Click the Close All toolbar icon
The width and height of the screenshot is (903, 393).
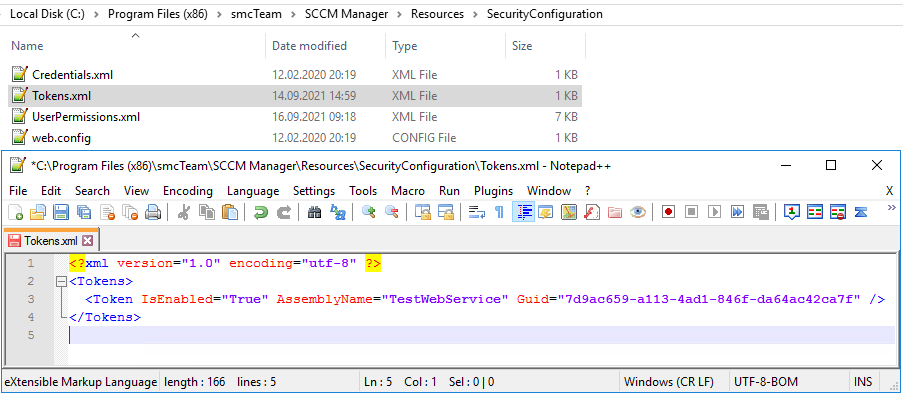(130, 212)
